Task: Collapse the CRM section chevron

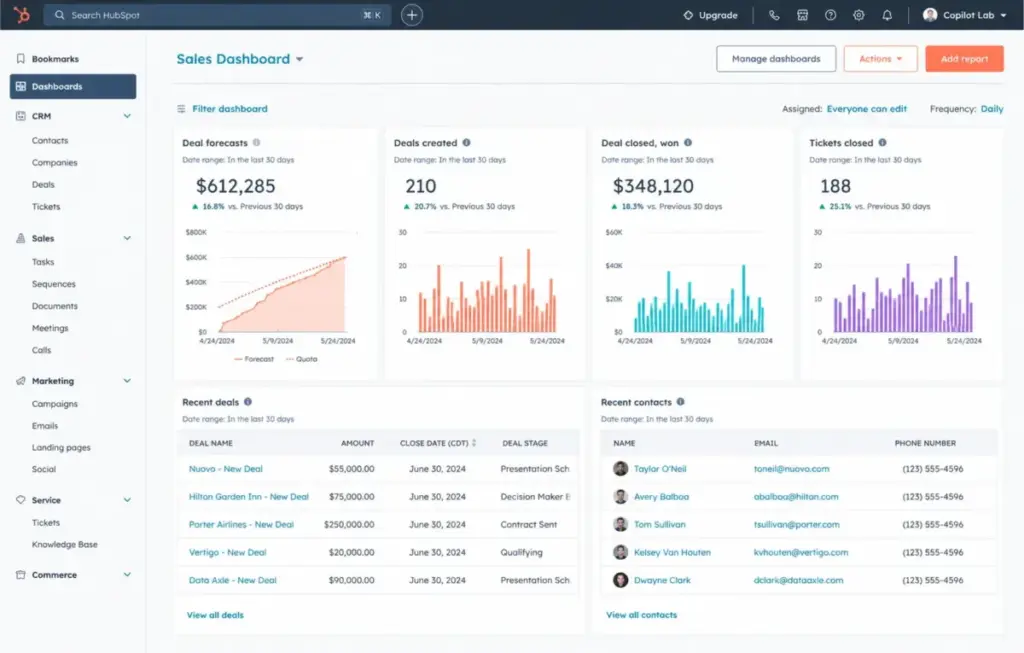Action: pyautogui.click(x=127, y=116)
